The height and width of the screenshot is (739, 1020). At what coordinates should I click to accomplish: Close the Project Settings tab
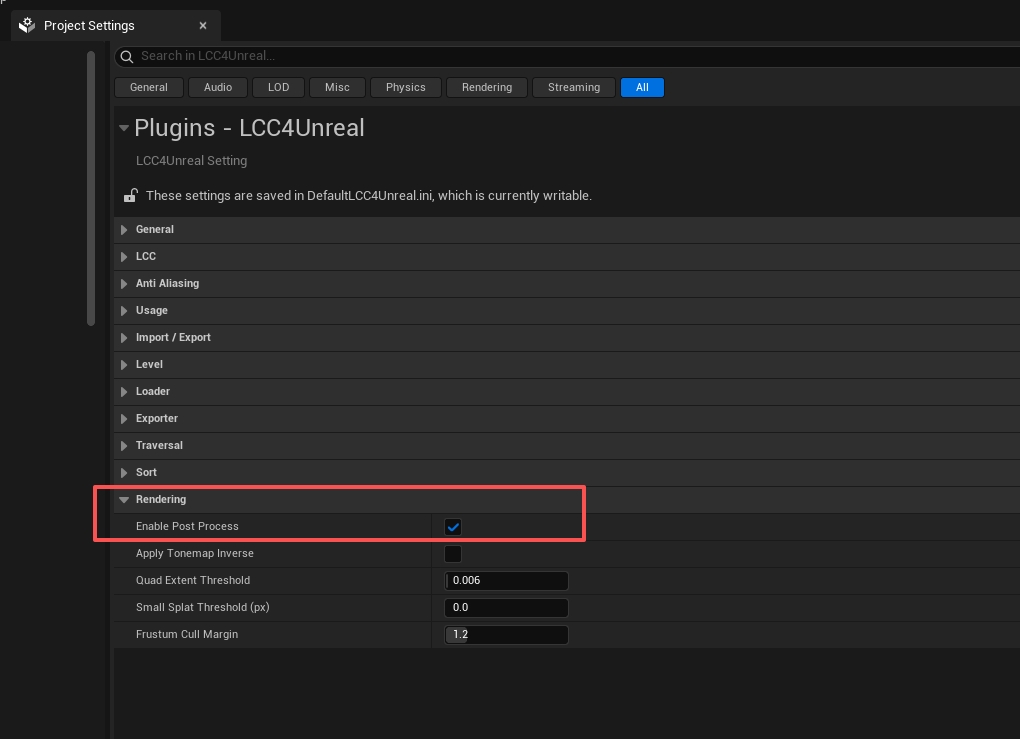coord(203,25)
